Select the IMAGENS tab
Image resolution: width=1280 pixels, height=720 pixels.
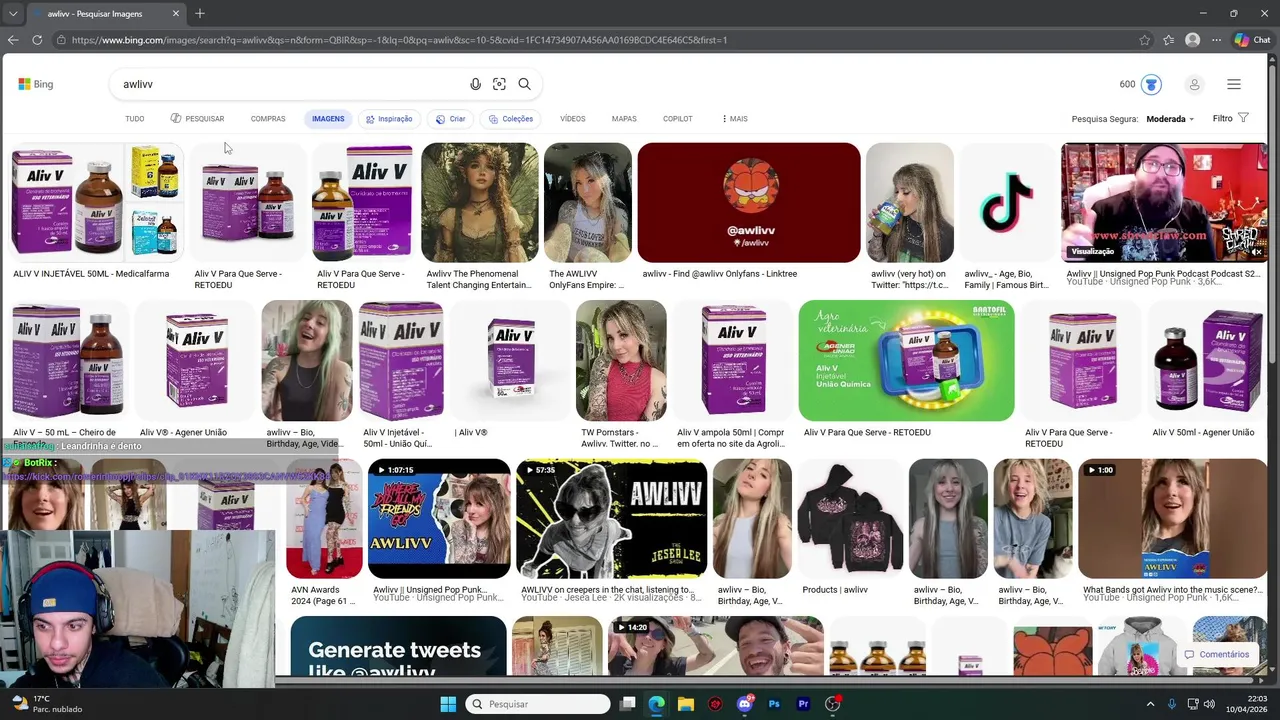pyautogui.click(x=328, y=119)
